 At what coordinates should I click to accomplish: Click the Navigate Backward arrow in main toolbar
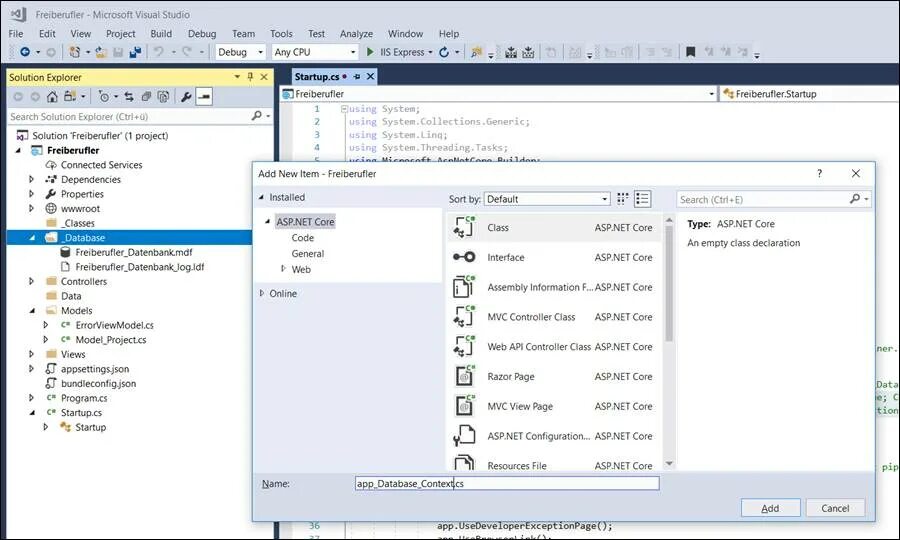tap(25, 52)
